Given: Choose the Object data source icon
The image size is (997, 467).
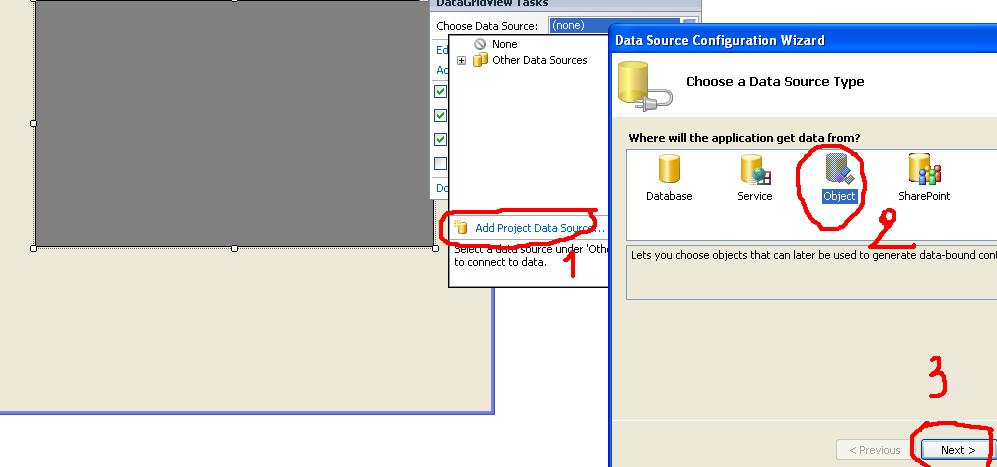Looking at the screenshot, I should click(839, 169).
